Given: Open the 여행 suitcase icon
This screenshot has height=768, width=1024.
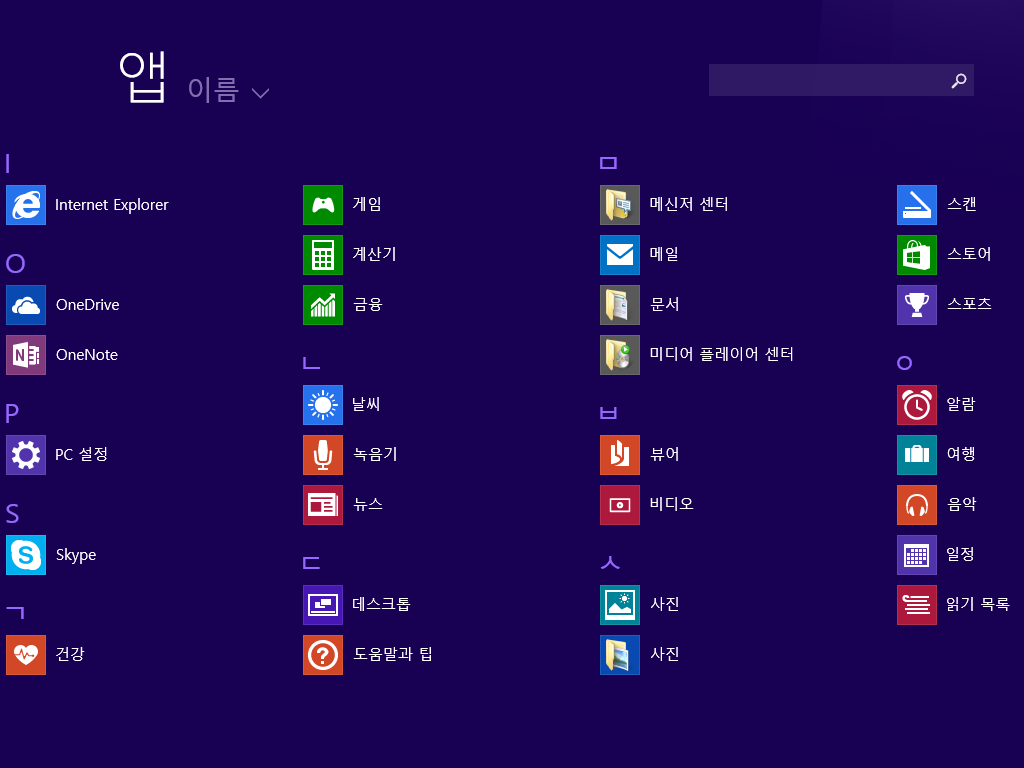Looking at the screenshot, I should point(917,455).
